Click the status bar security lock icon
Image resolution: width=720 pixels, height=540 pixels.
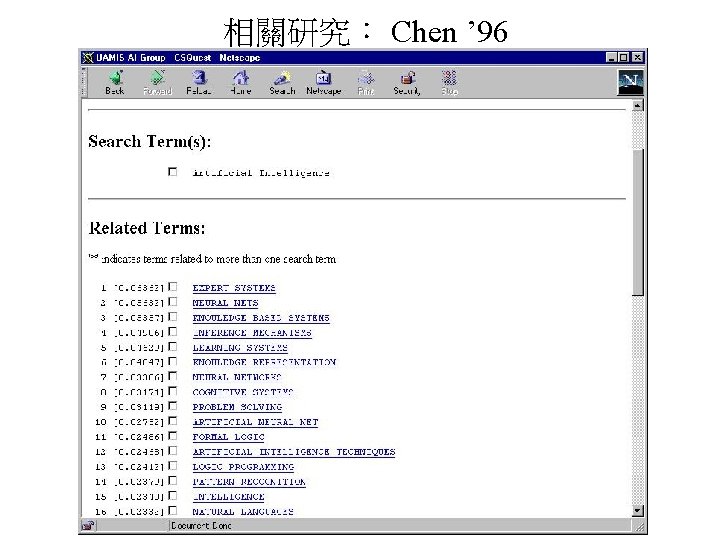click(x=88, y=525)
